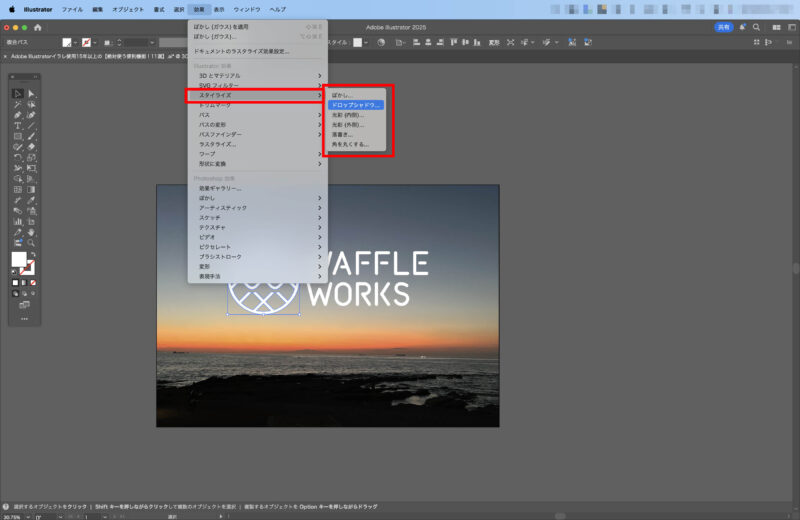Image resolution: width=800 pixels, height=520 pixels.
Task: Click the white fill color swatch
Action: pos(18,259)
